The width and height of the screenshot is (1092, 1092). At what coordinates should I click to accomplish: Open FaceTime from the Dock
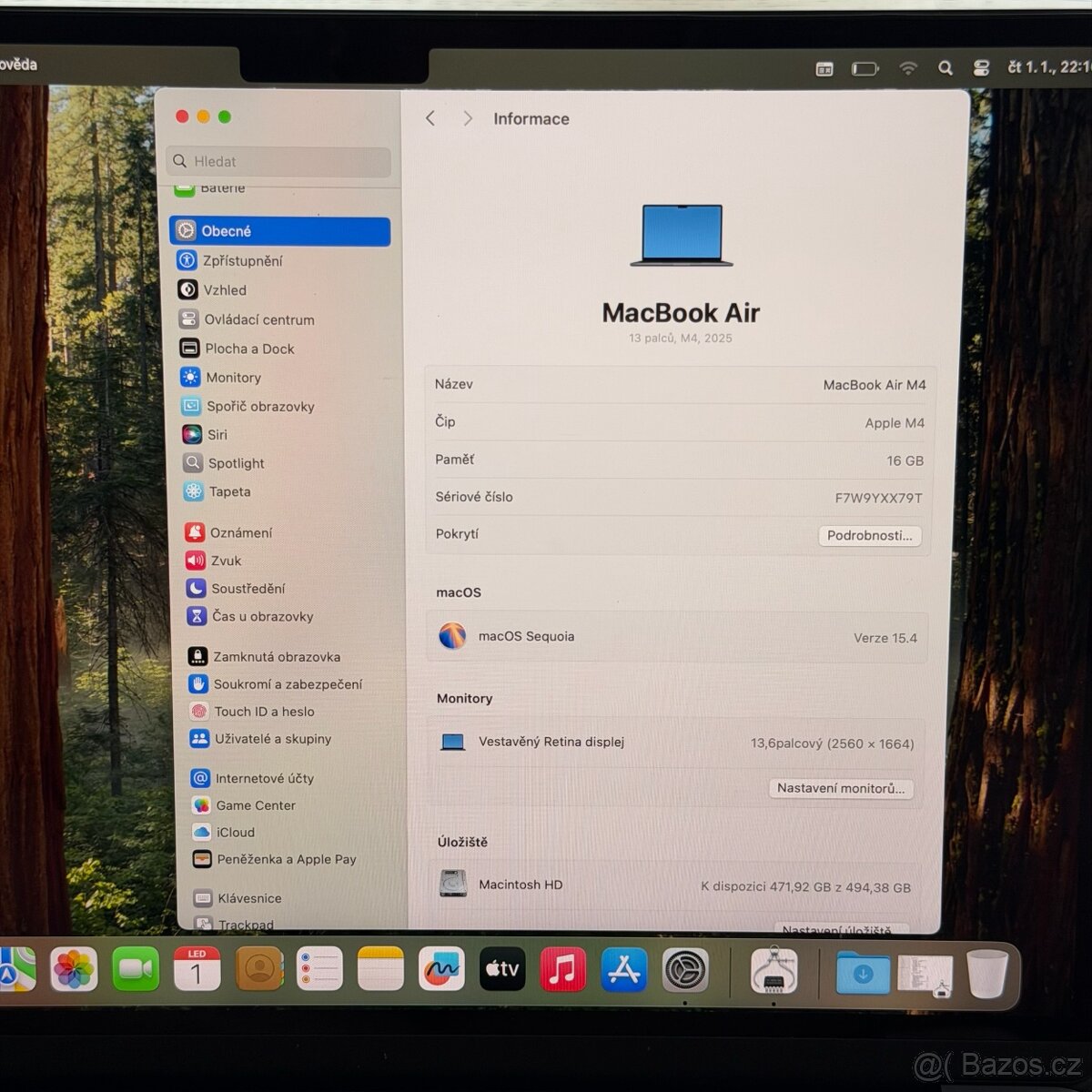click(x=136, y=969)
